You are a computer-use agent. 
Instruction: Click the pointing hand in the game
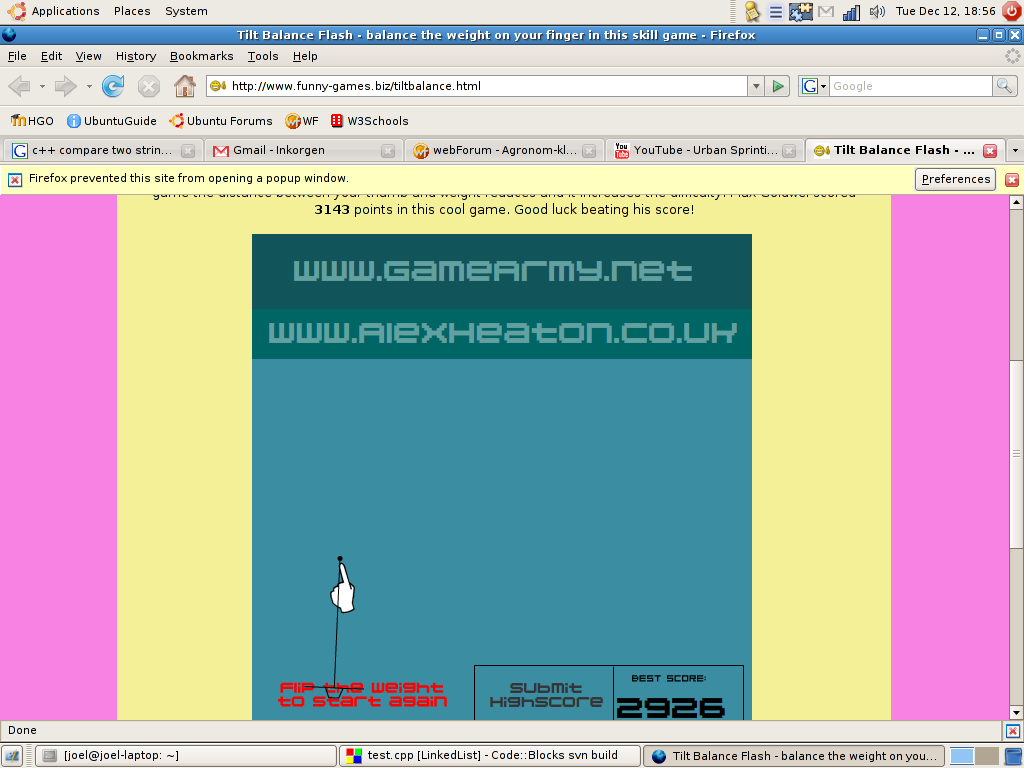343,589
